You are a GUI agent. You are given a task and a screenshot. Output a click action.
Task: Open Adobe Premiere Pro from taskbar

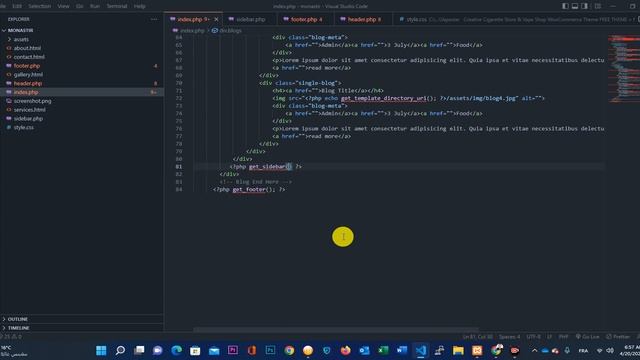click(233, 350)
